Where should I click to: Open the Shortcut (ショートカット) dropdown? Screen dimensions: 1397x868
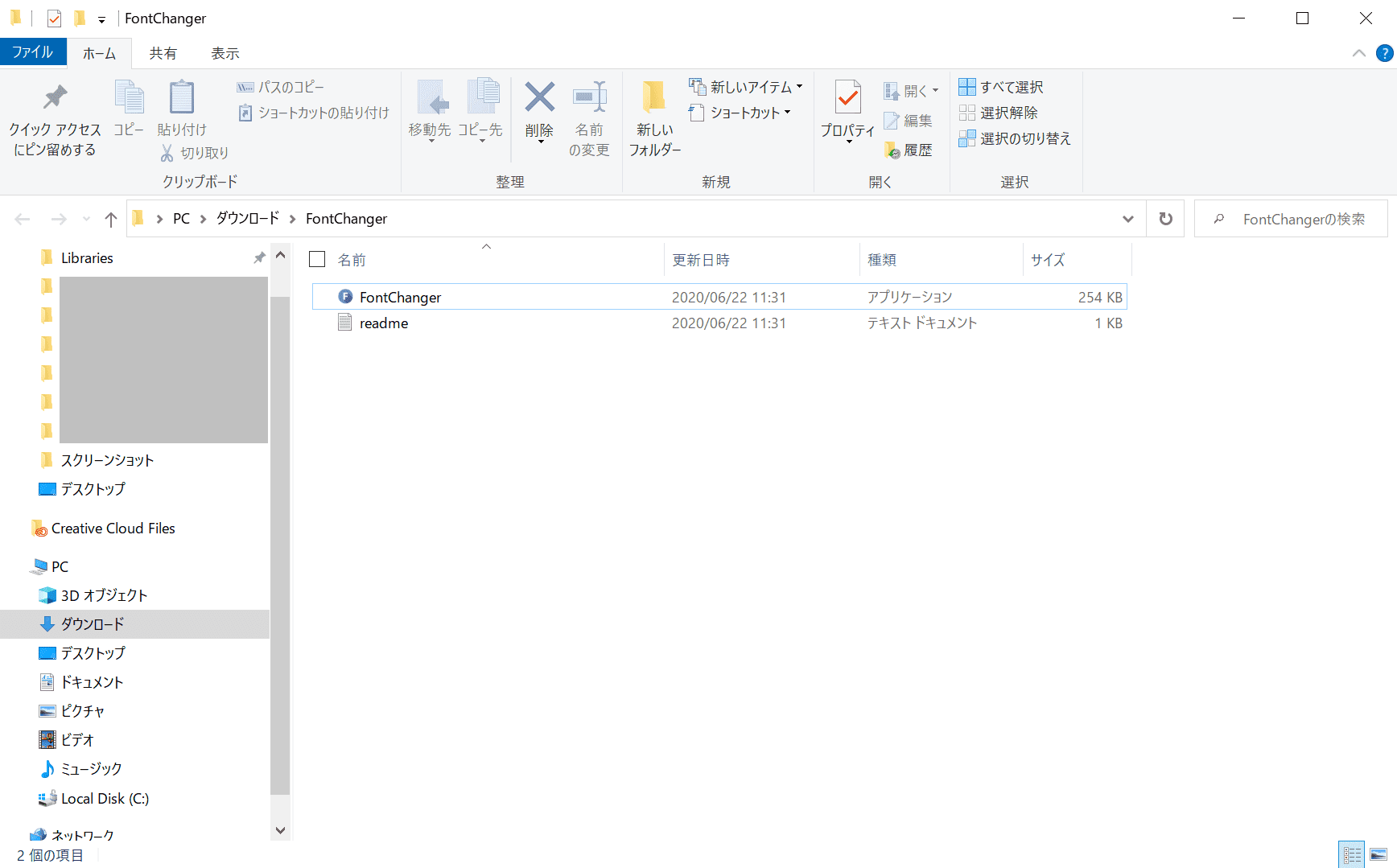tap(740, 113)
